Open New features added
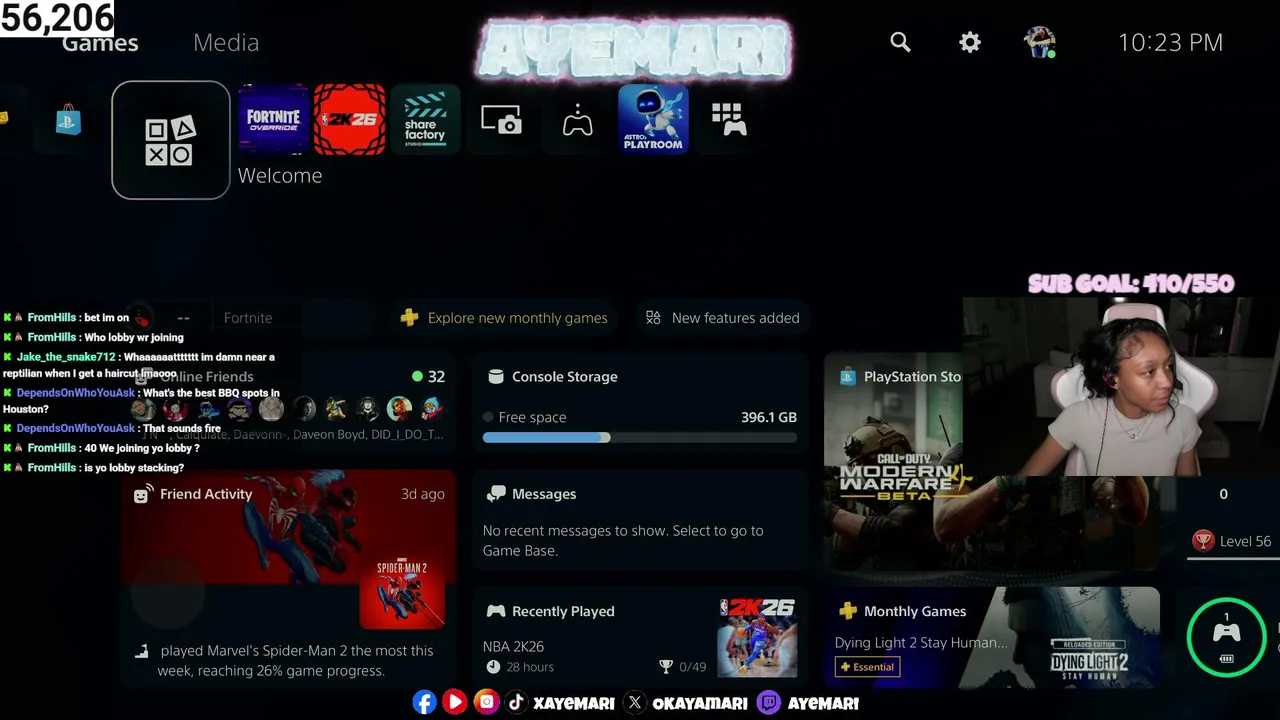 tap(722, 317)
